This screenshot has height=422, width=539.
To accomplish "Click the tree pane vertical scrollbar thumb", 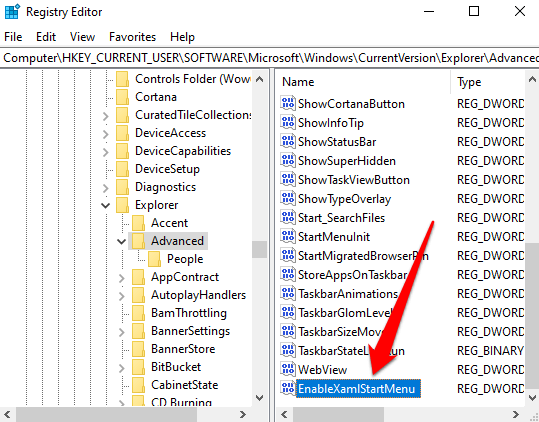I will 260,249.
